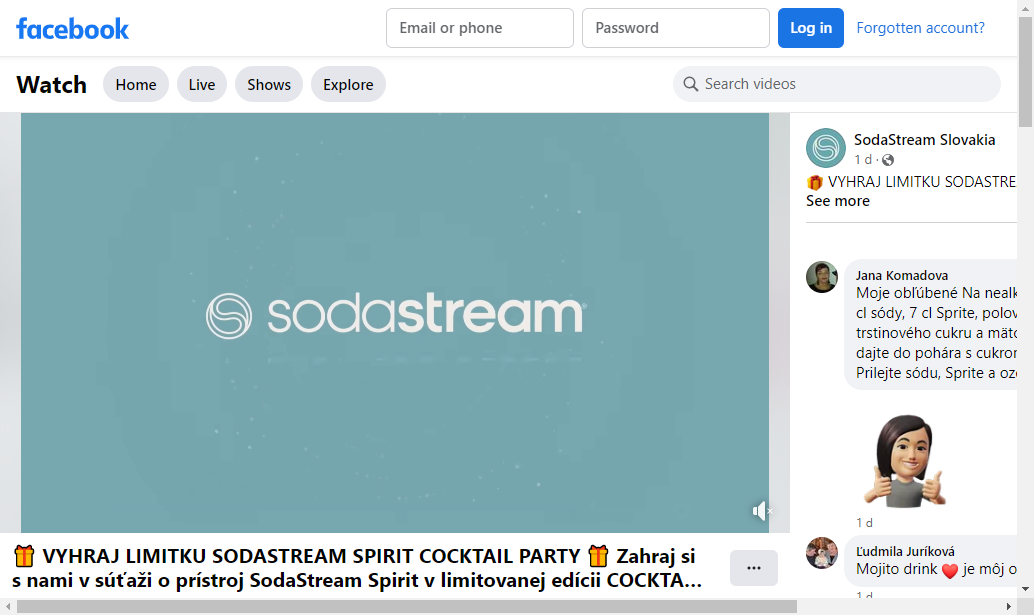Click the vertical scrollbar thumb

1025,73
